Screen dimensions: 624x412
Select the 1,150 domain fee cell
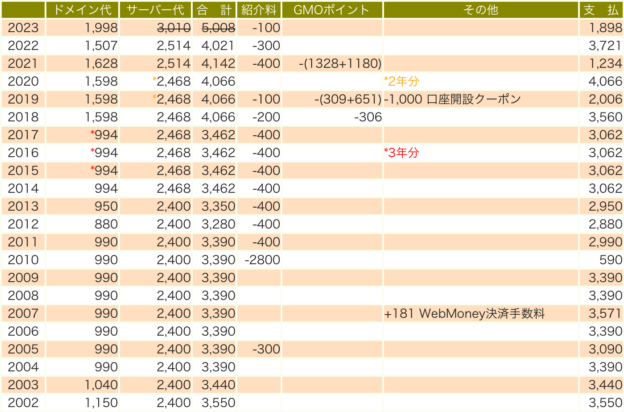click(x=97, y=403)
